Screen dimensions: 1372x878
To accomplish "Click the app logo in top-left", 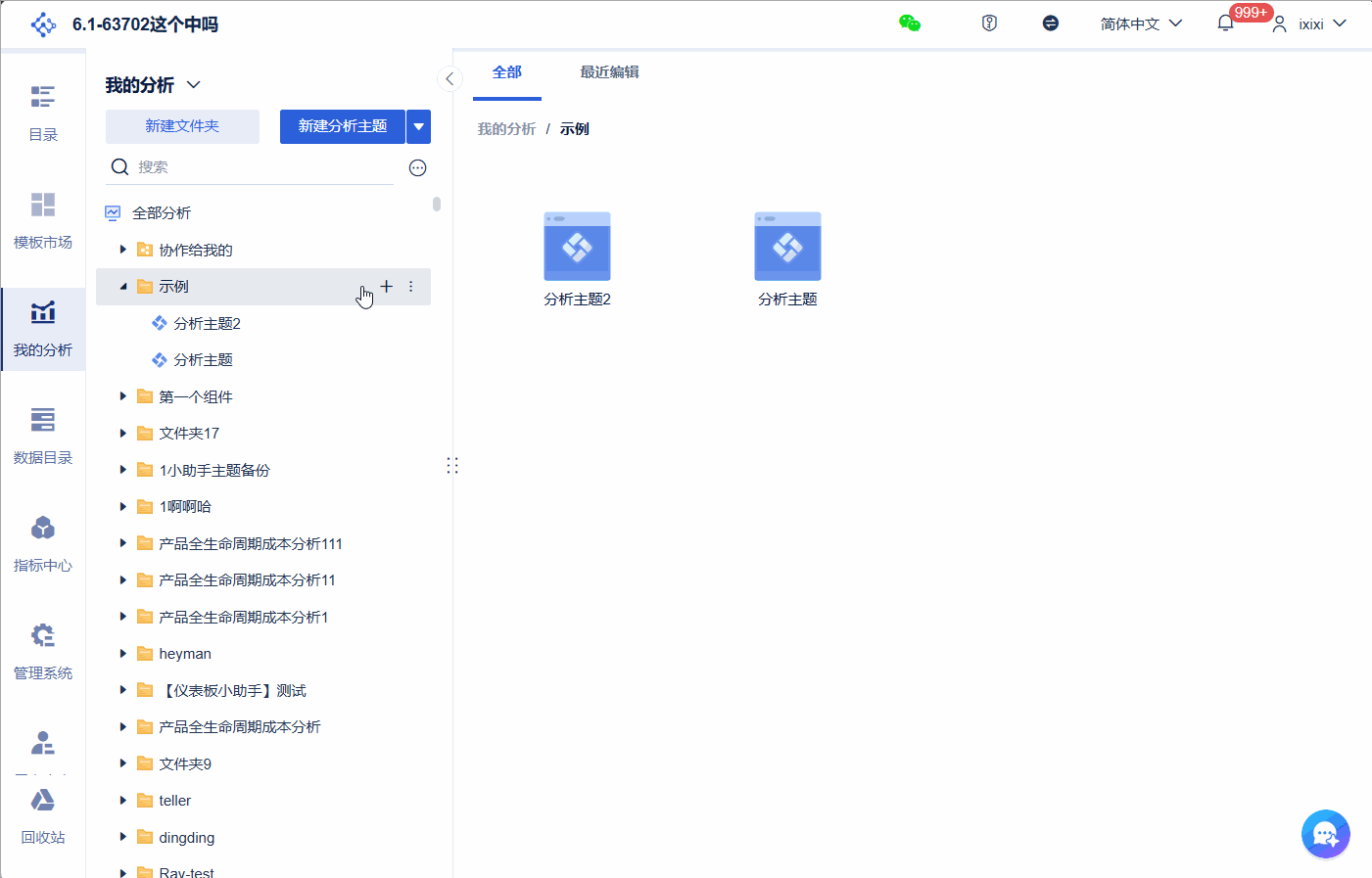I will coord(44,24).
